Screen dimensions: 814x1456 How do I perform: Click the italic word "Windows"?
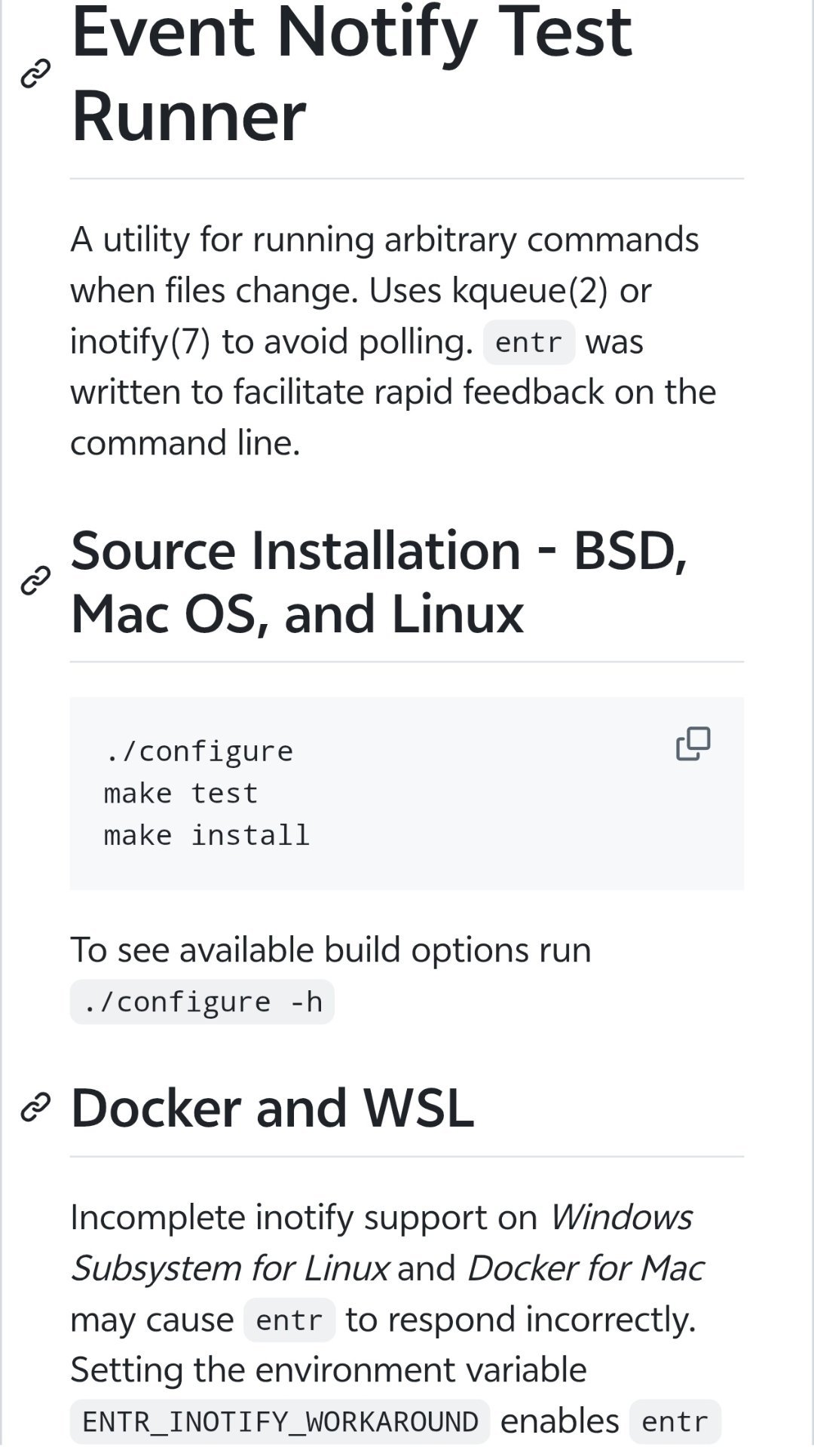pyautogui.click(x=620, y=1217)
